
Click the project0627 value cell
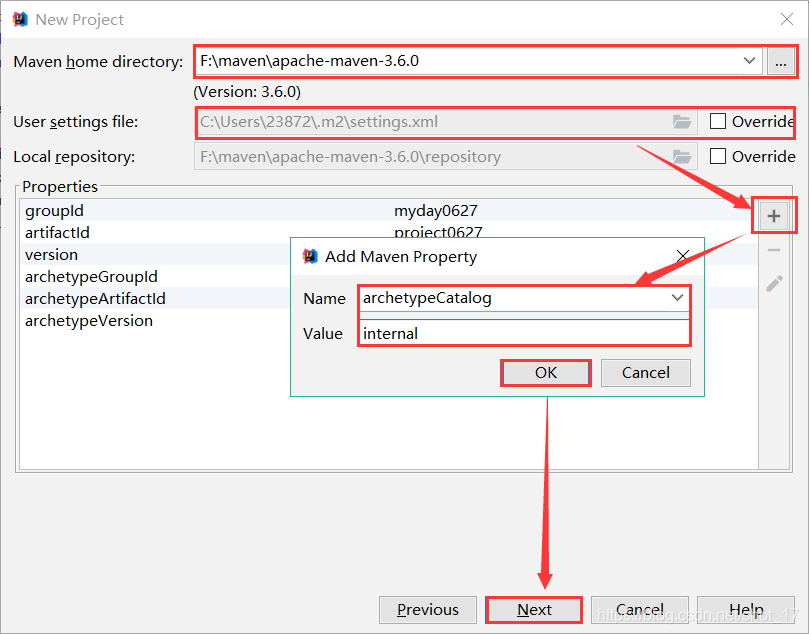point(438,232)
